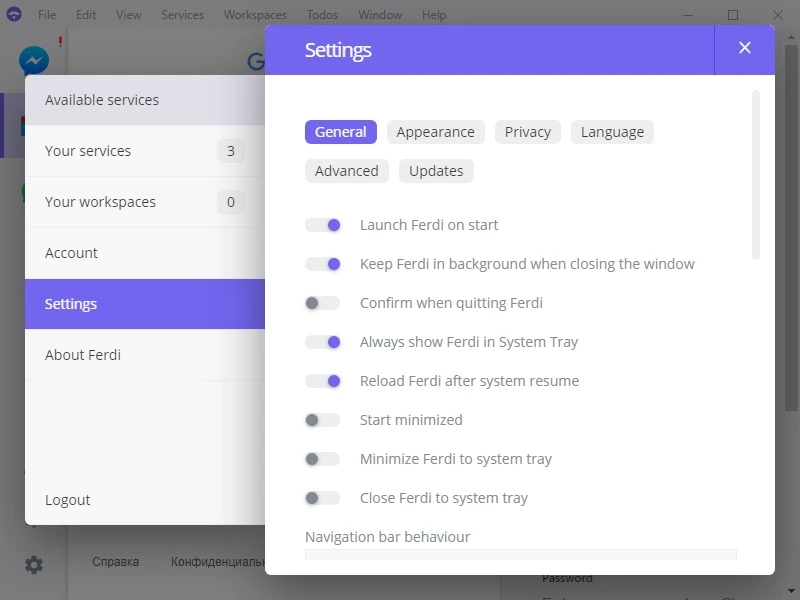Open the Help menu
The width and height of the screenshot is (800, 600).
coord(434,15)
